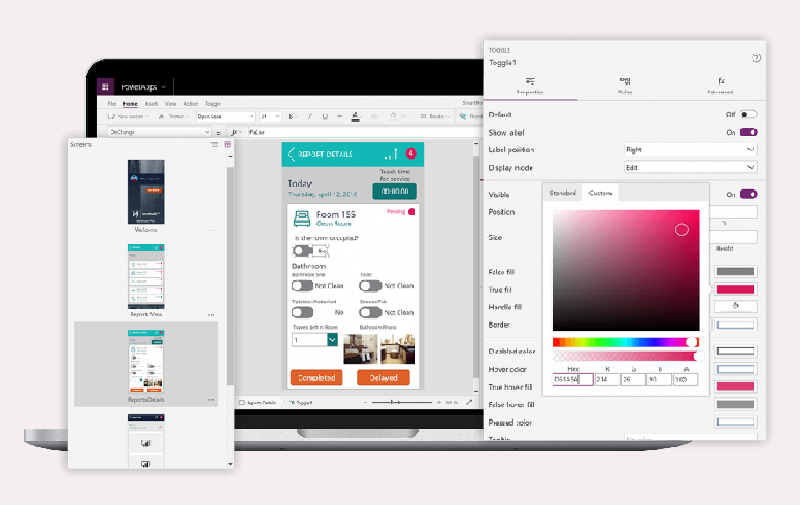
Task: Click the red Pending status indicator
Action: 411,212
